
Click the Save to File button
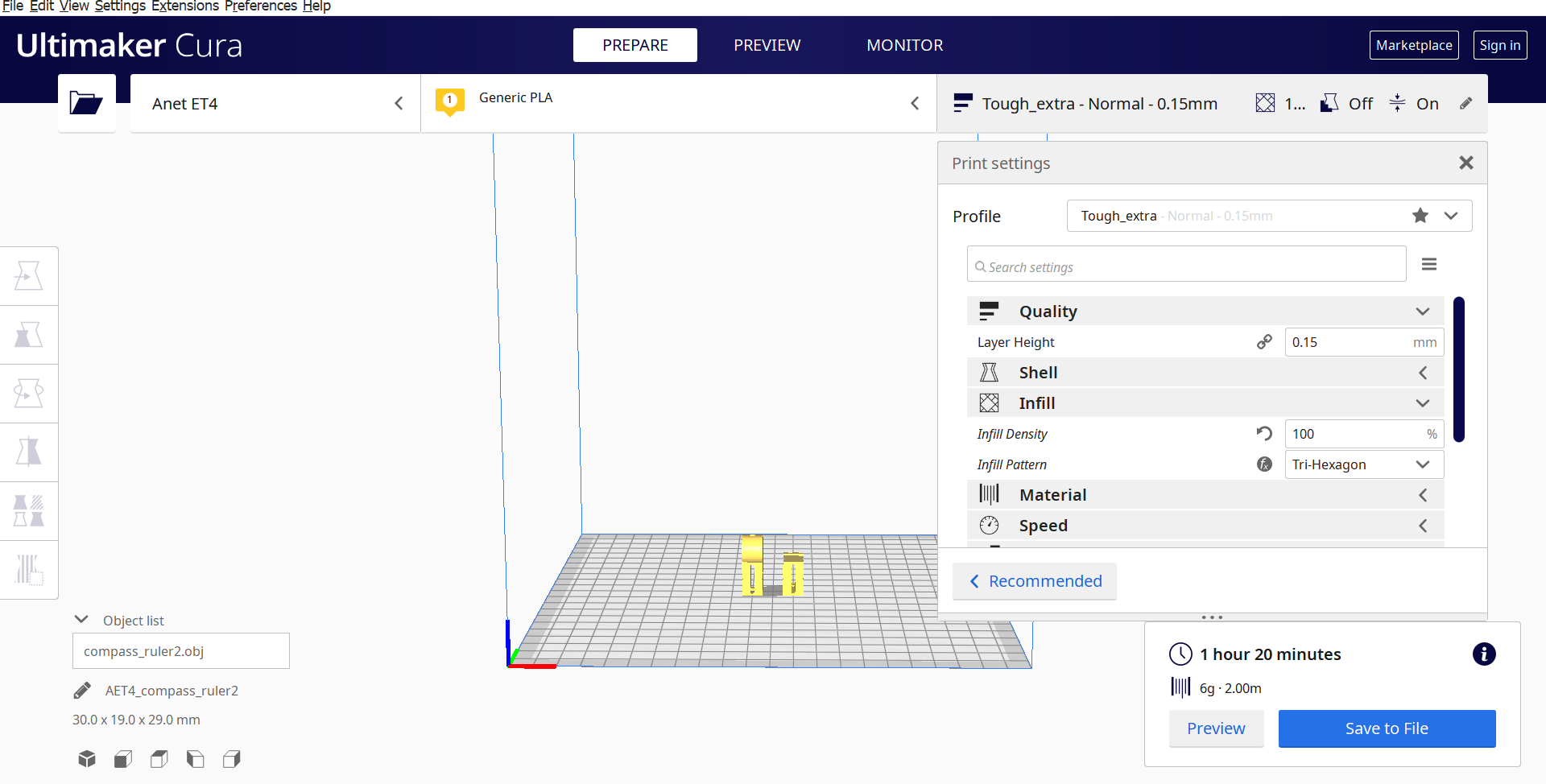(1387, 728)
